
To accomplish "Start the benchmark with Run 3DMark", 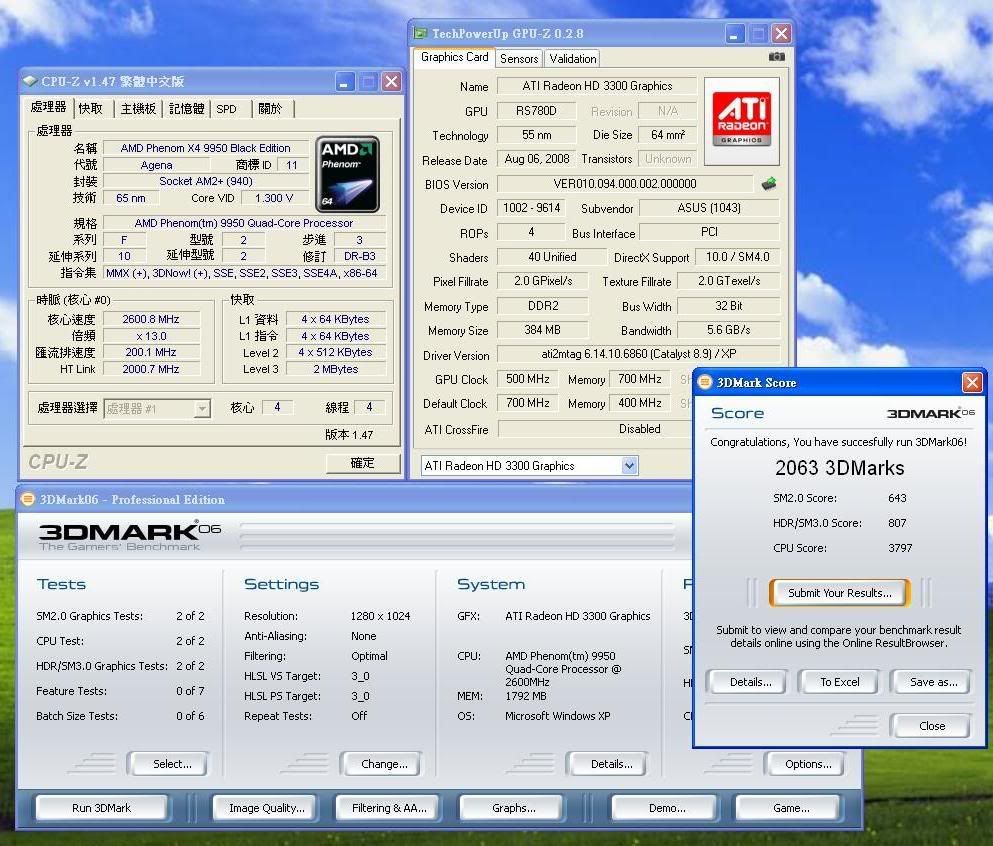I will [101, 808].
